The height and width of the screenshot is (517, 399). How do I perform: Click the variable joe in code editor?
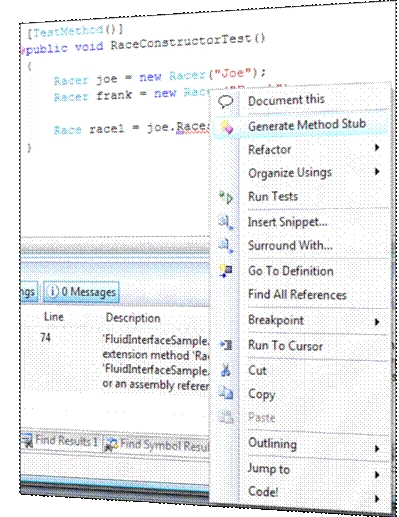[x=107, y=79]
